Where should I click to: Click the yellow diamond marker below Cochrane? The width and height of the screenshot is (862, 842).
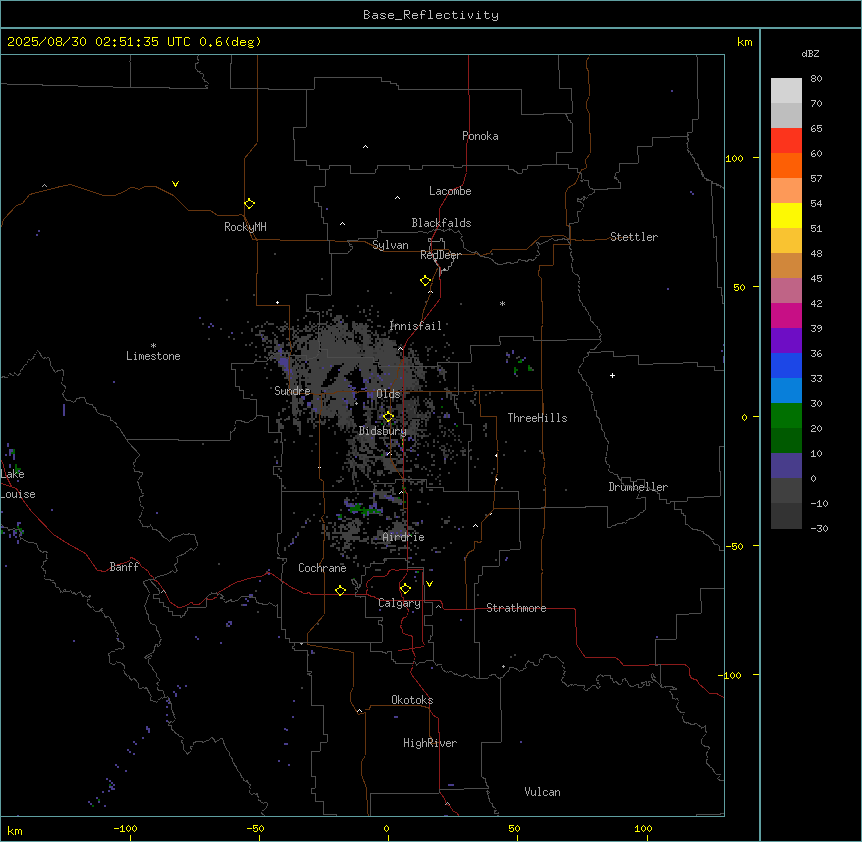coord(340,590)
